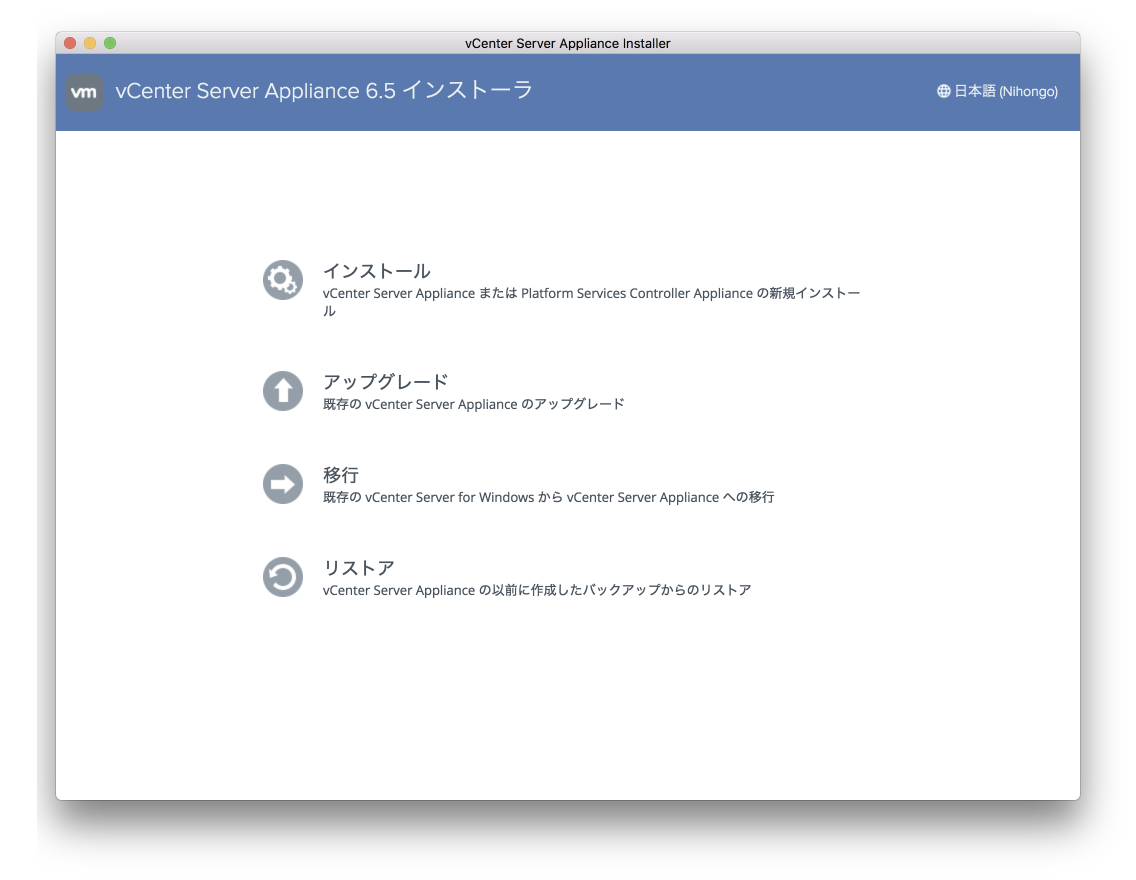The height and width of the screenshot is (880, 1136).
Task: Maximize the installer with the green button
Action: pos(110,43)
